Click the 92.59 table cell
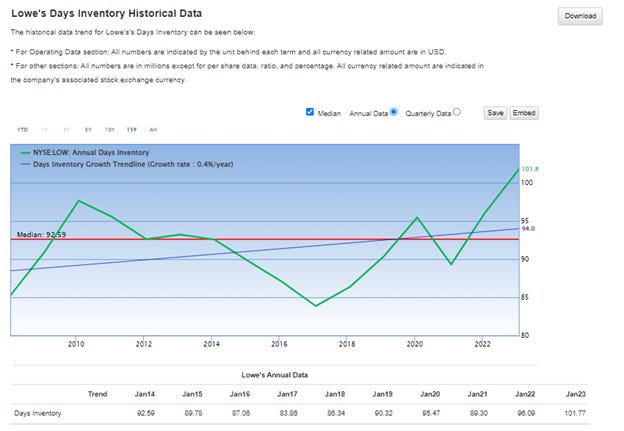The image size is (624, 431). point(146,413)
